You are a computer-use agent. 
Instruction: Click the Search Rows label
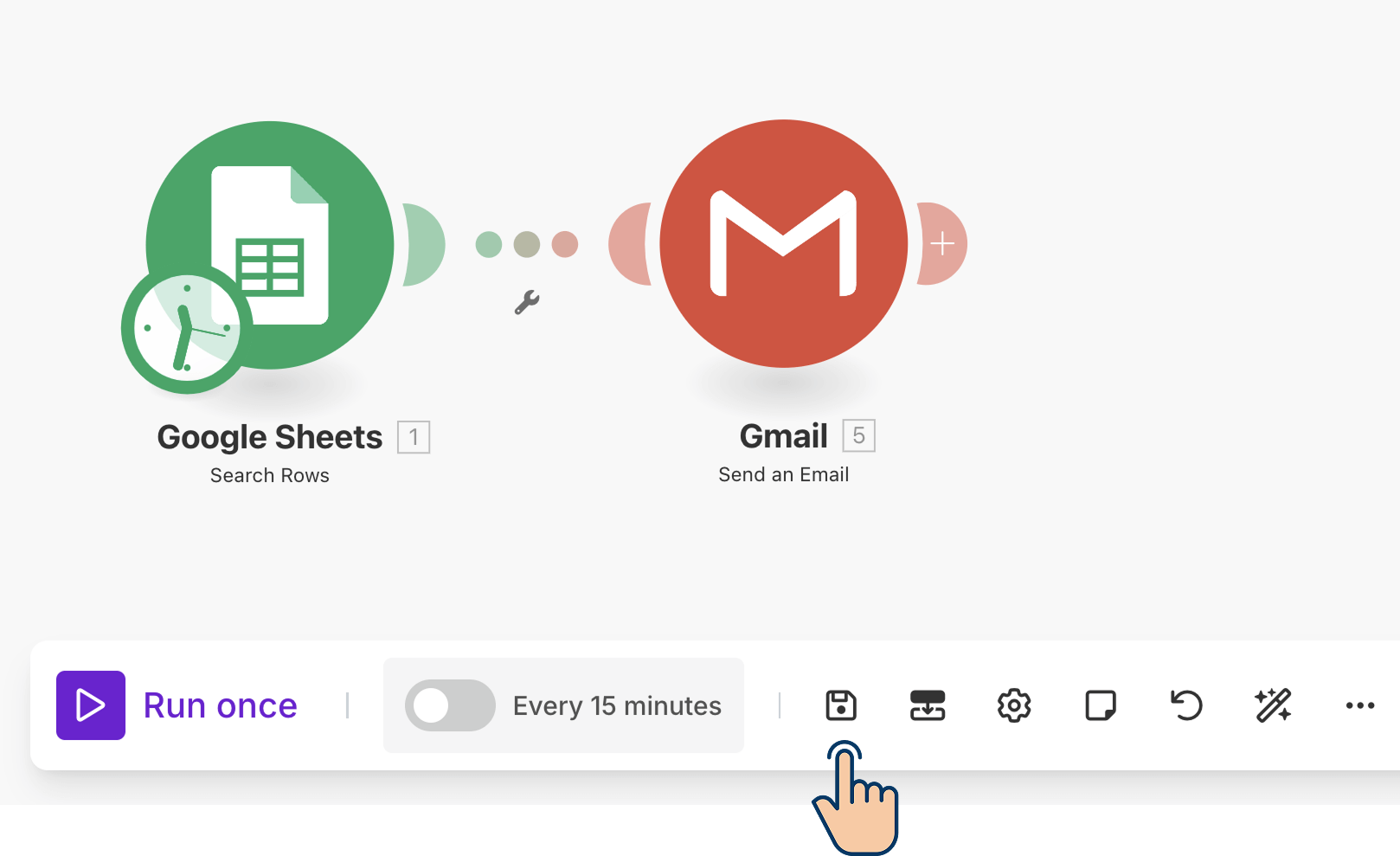[x=270, y=475]
